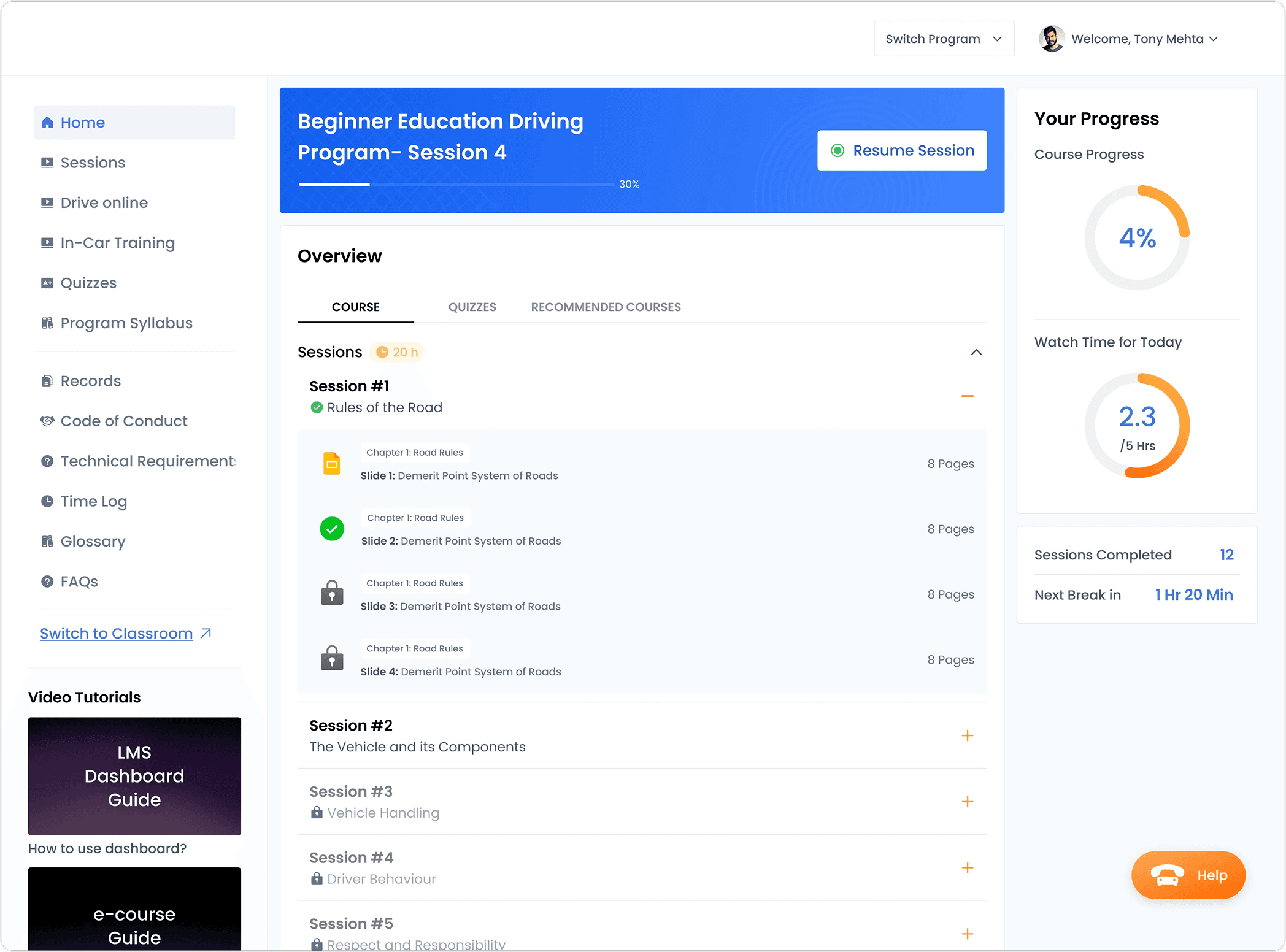Switch to the QUIZZES tab
The height and width of the screenshot is (952, 1286).
[x=472, y=307]
